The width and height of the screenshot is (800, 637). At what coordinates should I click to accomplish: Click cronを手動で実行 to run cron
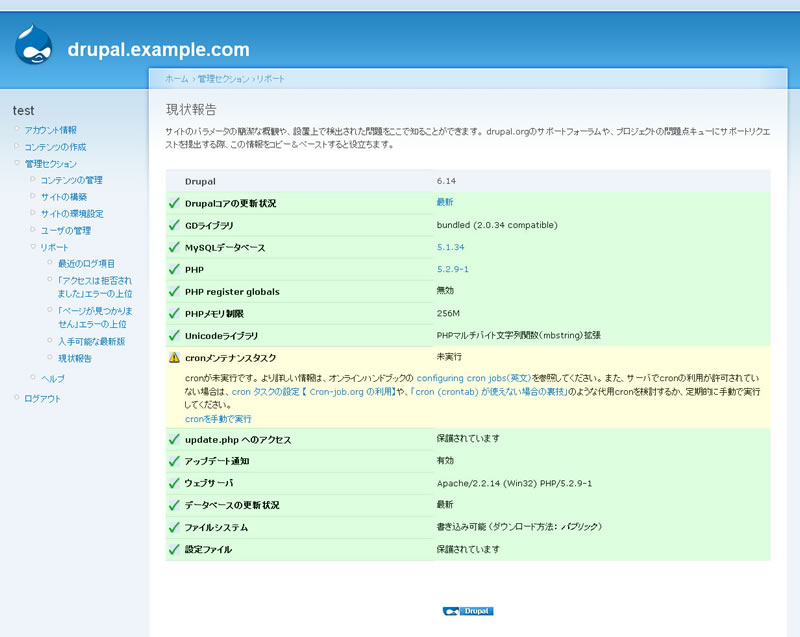218,419
